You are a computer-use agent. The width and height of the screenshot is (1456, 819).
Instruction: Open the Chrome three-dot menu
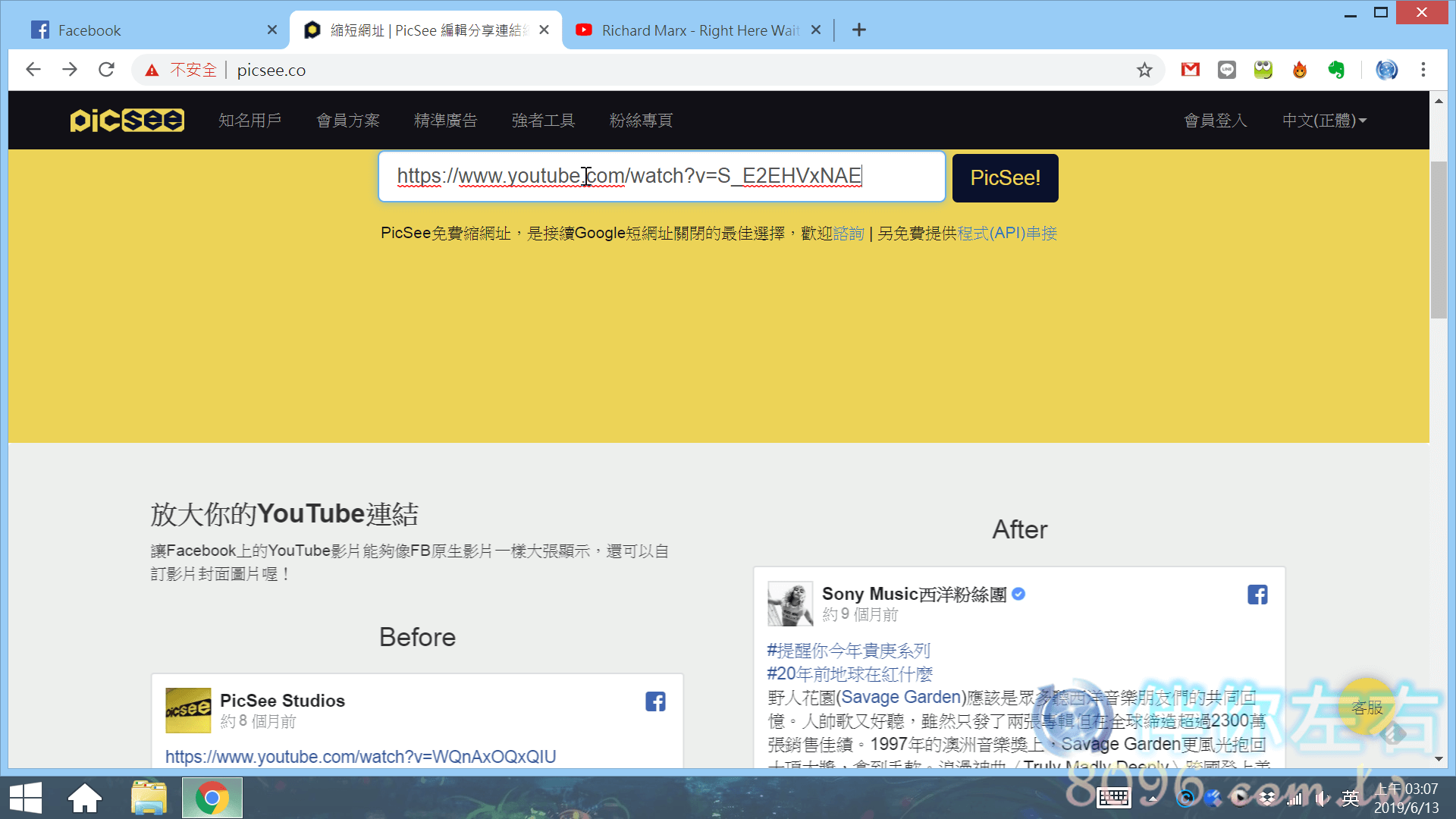[x=1423, y=70]
